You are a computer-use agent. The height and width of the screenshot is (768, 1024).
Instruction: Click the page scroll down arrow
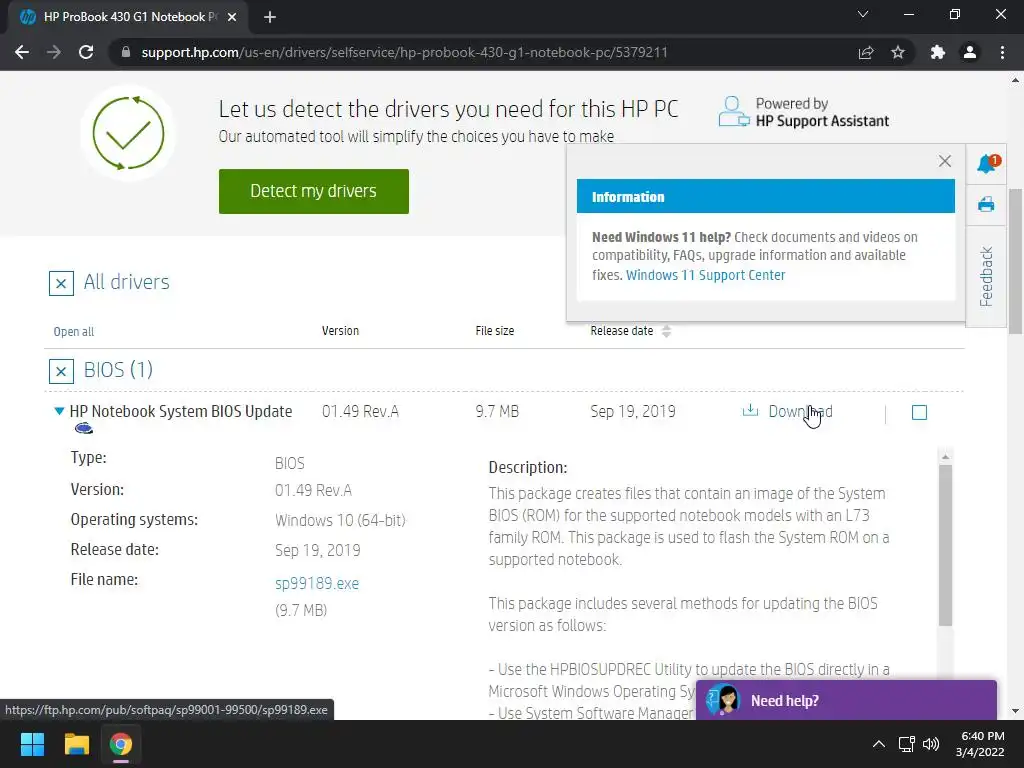click(1015, 711)
